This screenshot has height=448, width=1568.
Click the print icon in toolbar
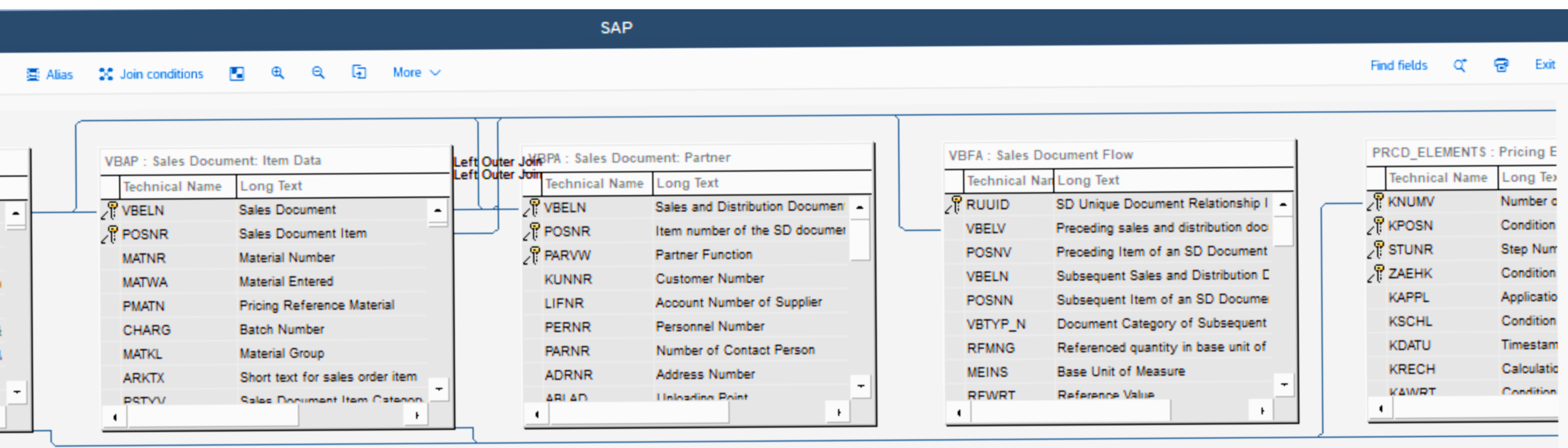pos(1501,65)
